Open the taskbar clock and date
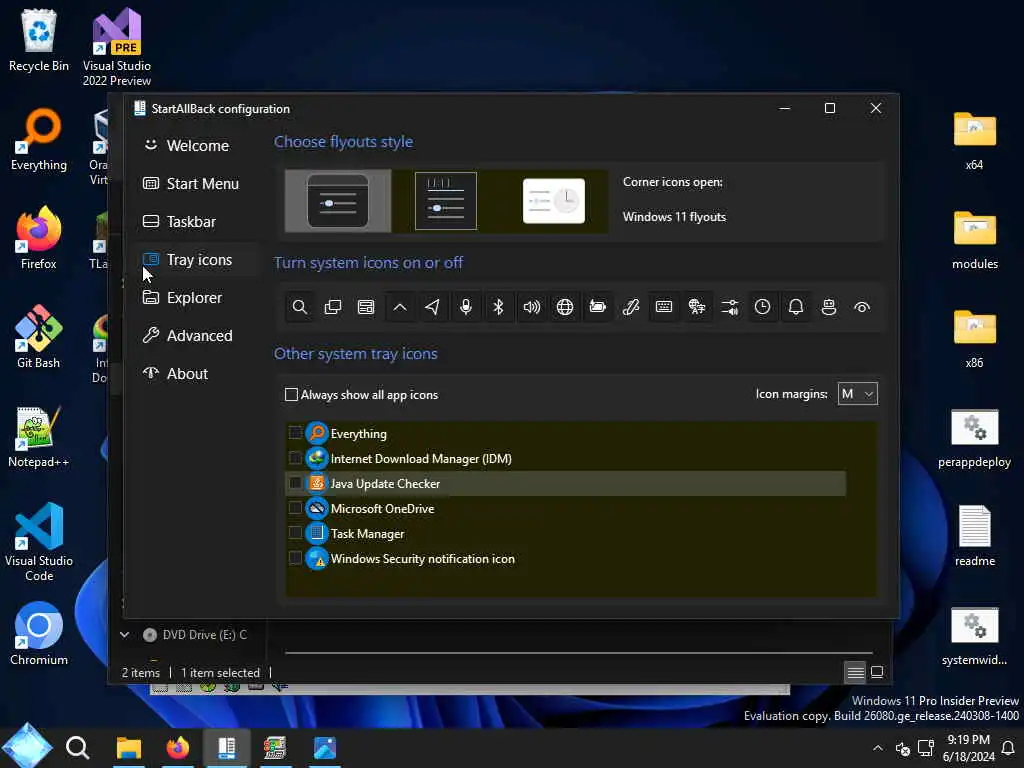Screen dimensions: 1024x768 pyautogui.click(x=968, y=748)
